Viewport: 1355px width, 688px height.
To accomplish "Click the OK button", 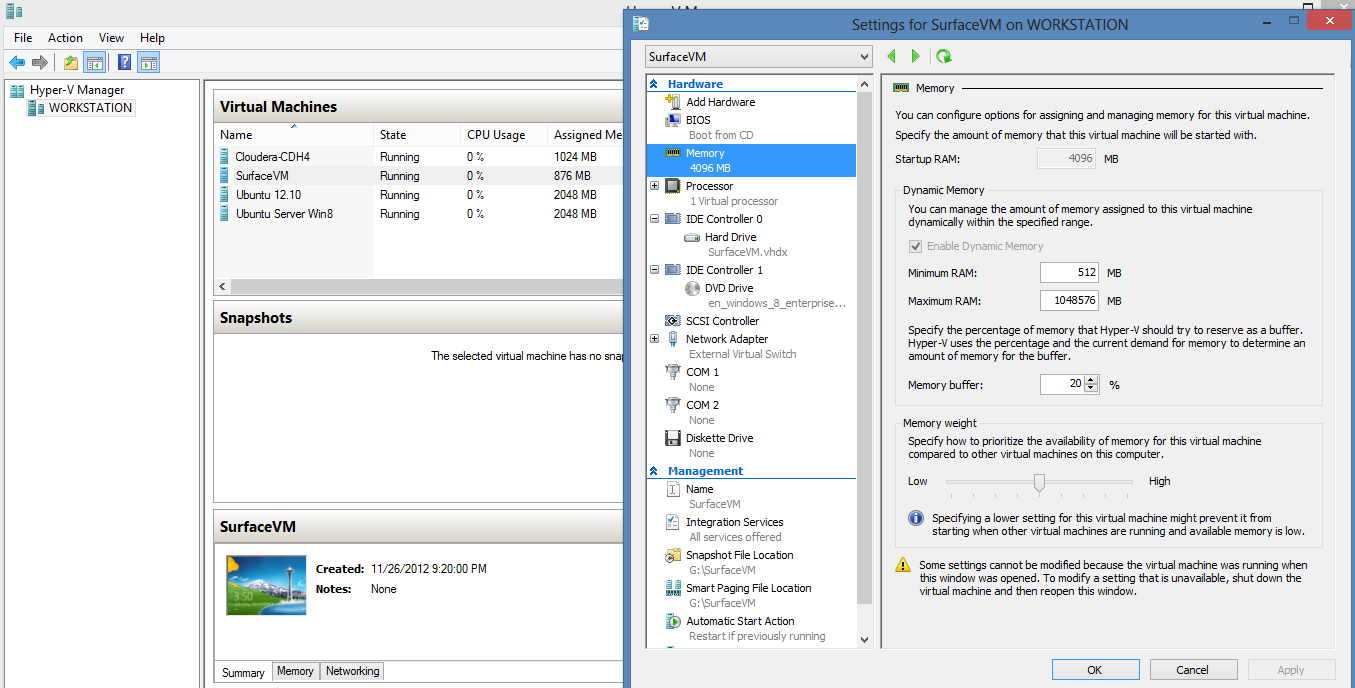I will point(1095,670).
